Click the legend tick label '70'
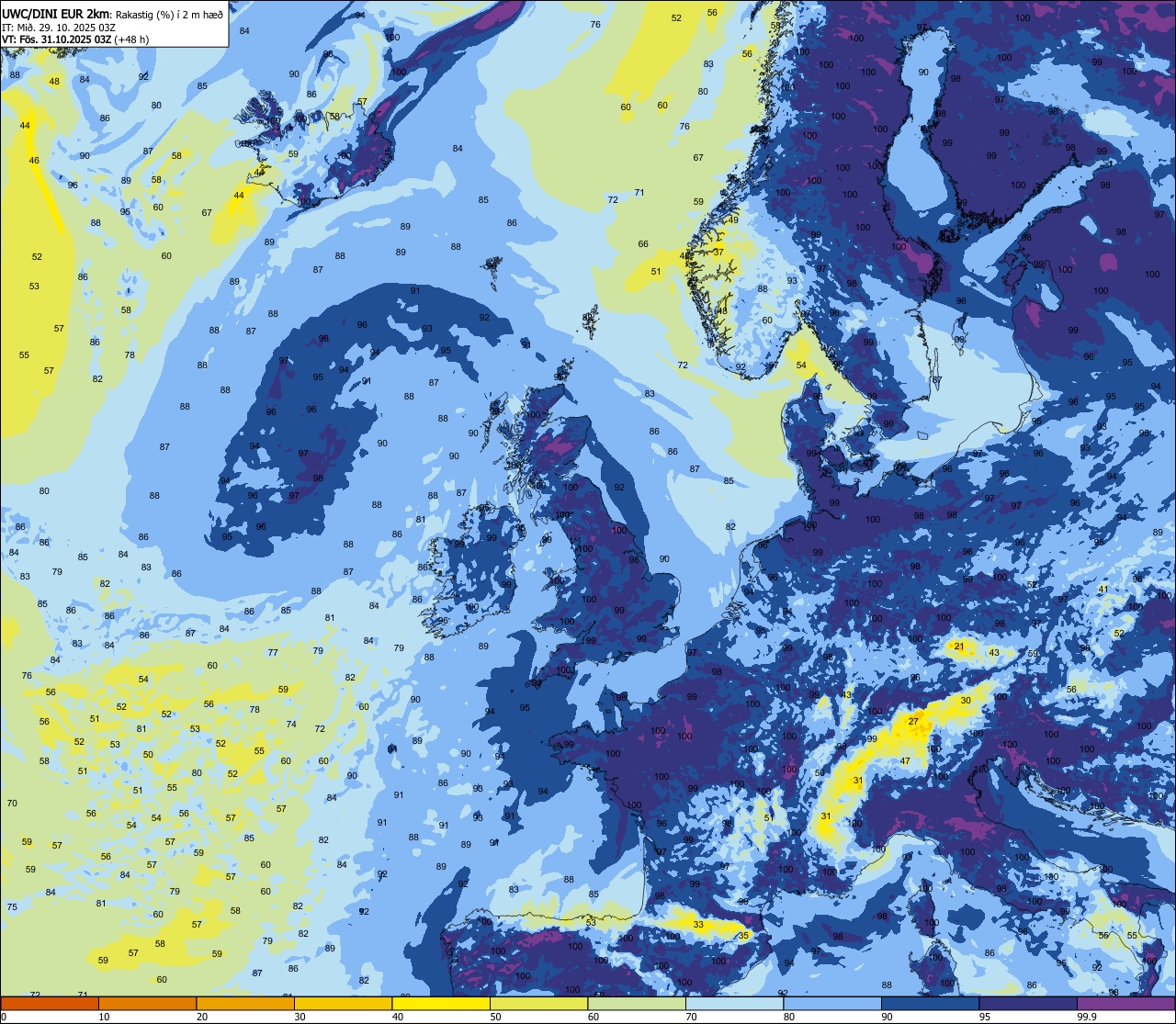Screen dimensions: 1176x1024 691,1017
